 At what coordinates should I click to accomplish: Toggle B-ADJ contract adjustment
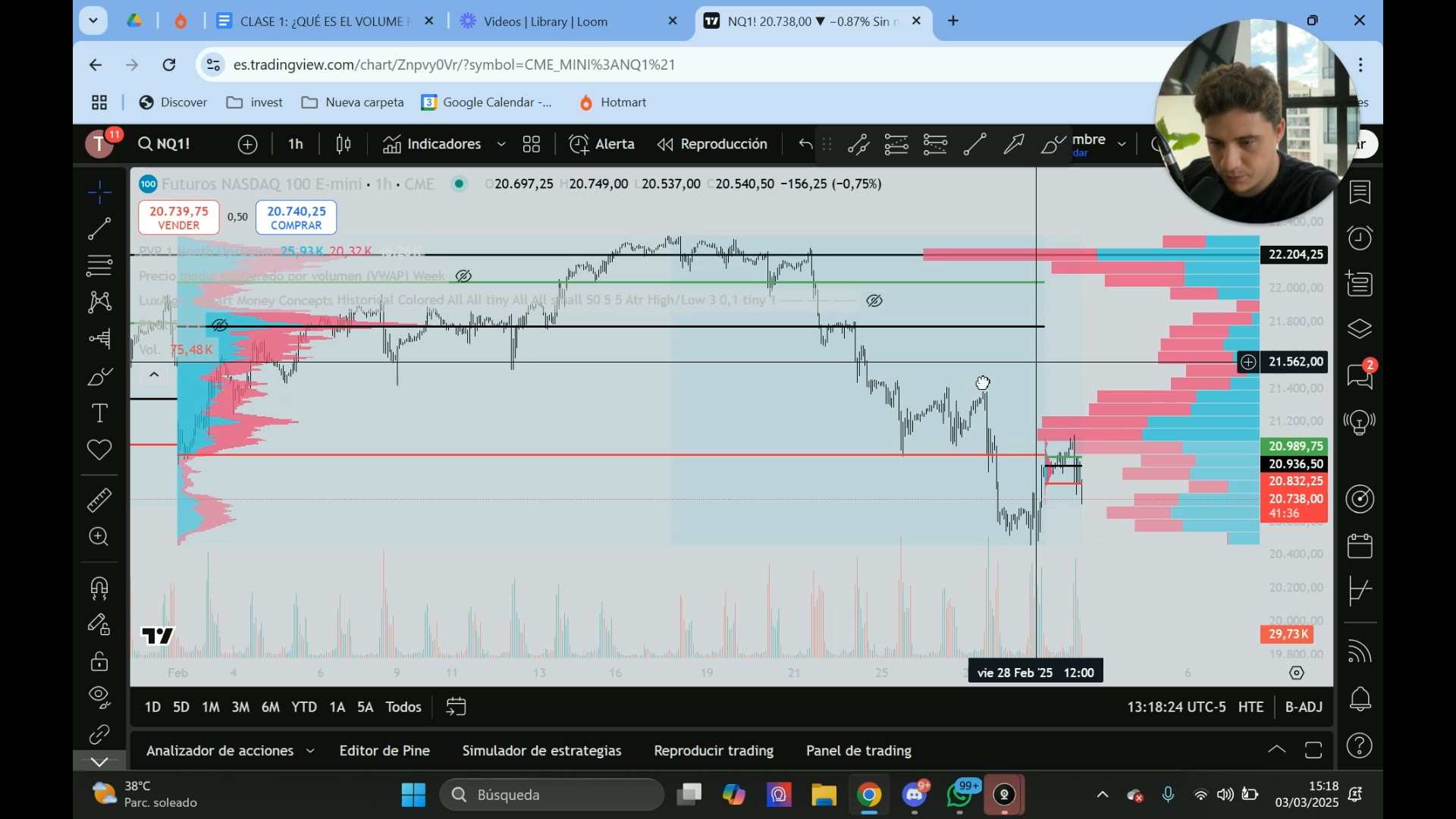1304,708
